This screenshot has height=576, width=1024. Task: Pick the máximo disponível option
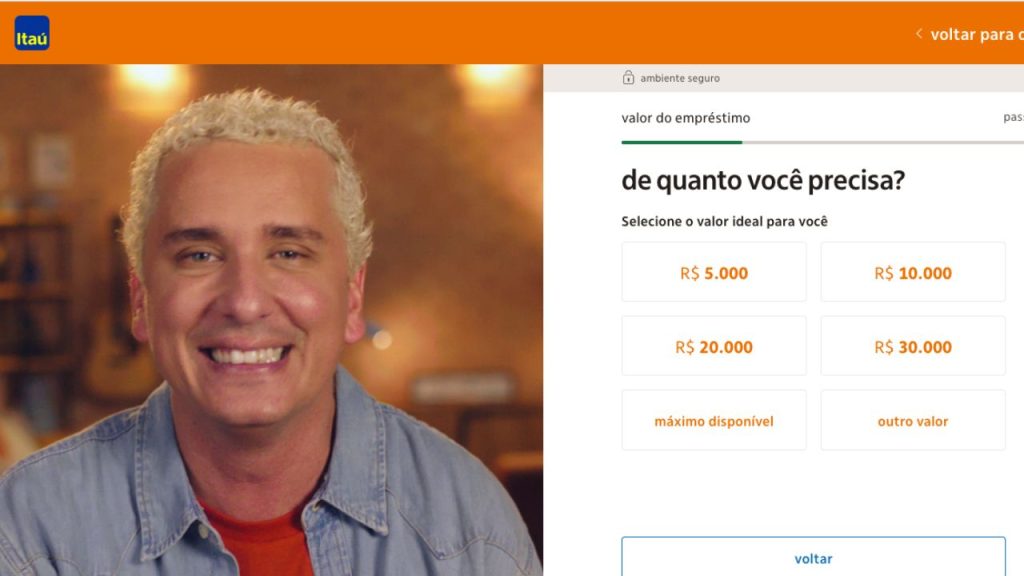(714, 421)
